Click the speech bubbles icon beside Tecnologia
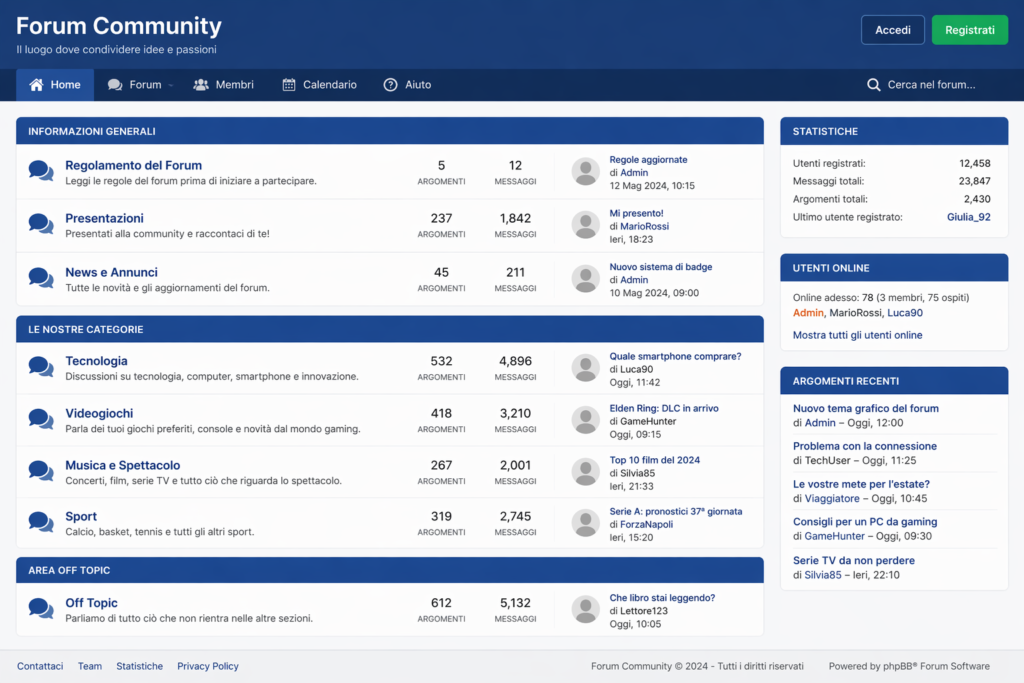1024x683 pixels. click(41, 368)
